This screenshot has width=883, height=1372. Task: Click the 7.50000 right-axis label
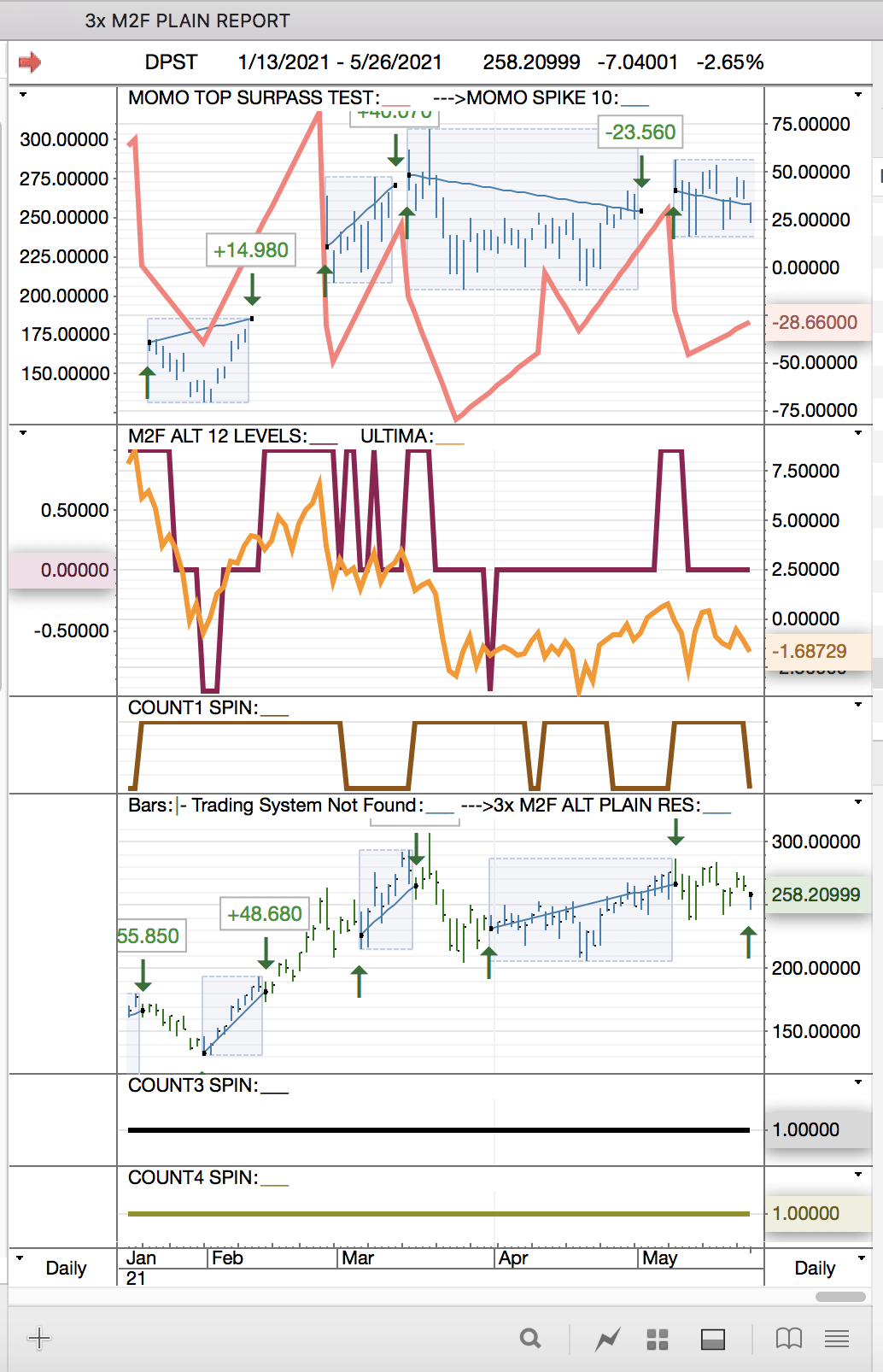pyautogui.click(x=806, y=471)
